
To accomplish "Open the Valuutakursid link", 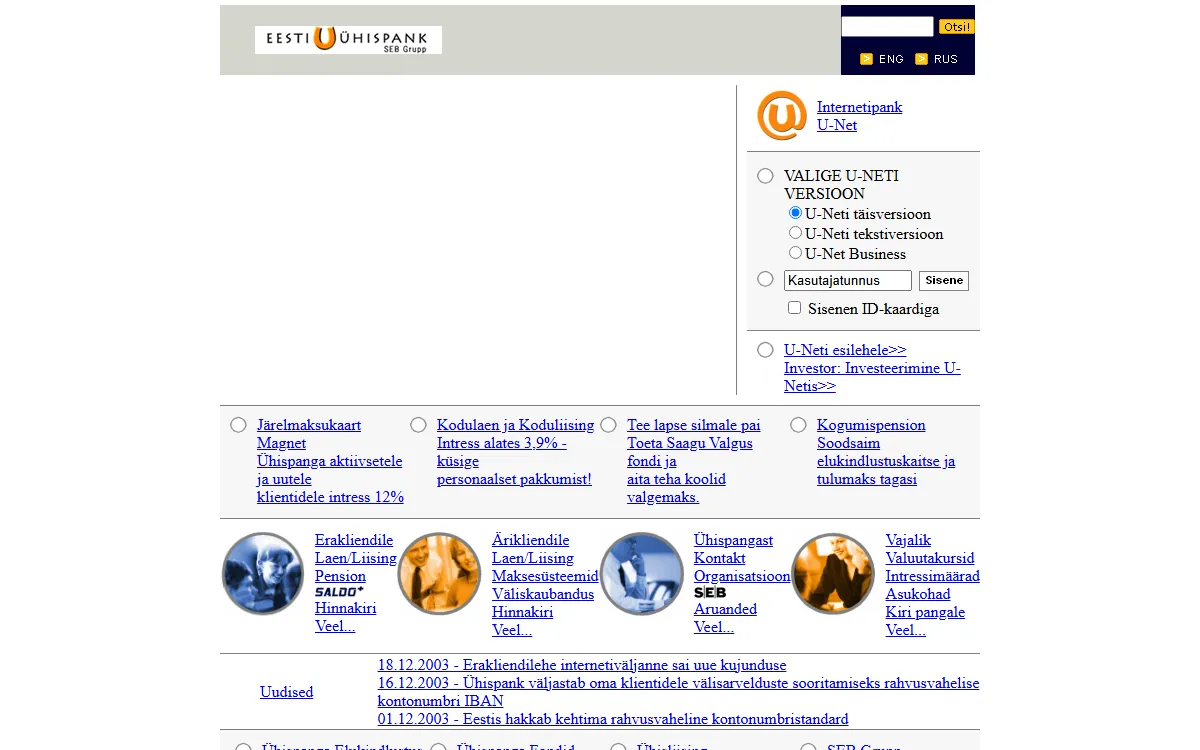I will click(930, 558).
